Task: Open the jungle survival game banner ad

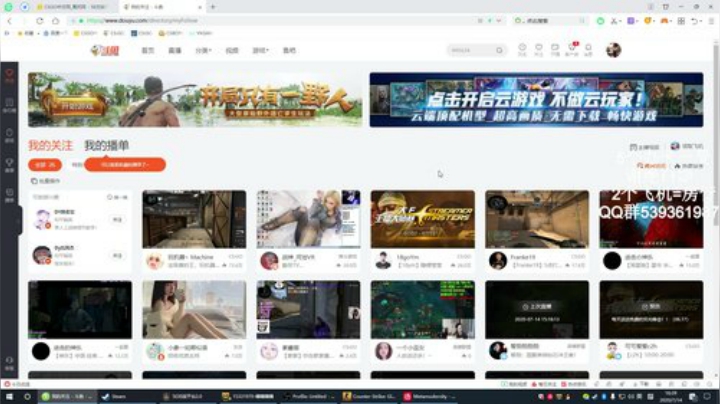Action: point(195,100)
